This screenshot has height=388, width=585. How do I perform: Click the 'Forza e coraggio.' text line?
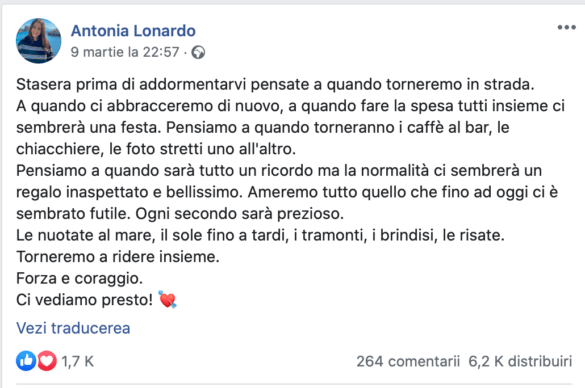79,278
